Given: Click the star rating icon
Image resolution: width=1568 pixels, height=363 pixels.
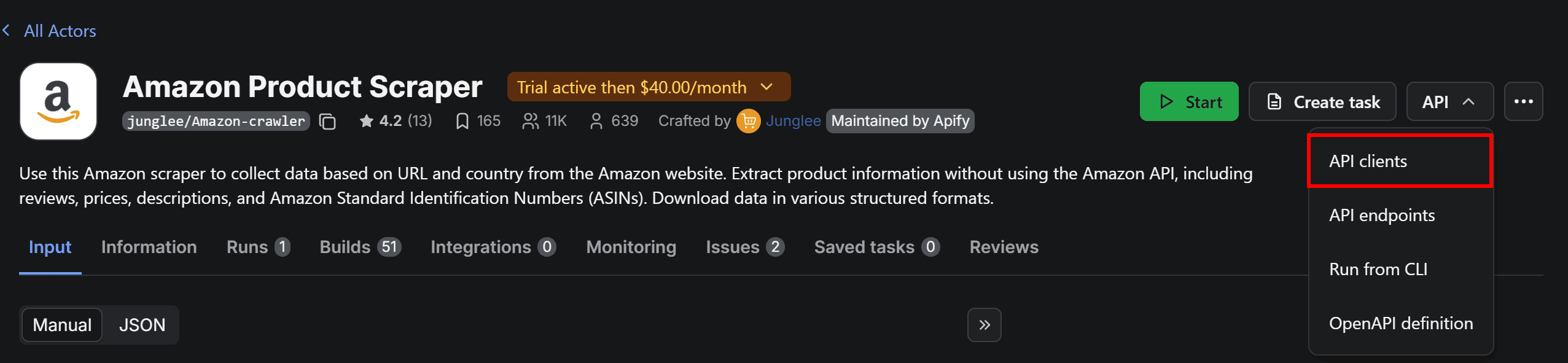Looking at the screenshot, I should tap(368, 120).
